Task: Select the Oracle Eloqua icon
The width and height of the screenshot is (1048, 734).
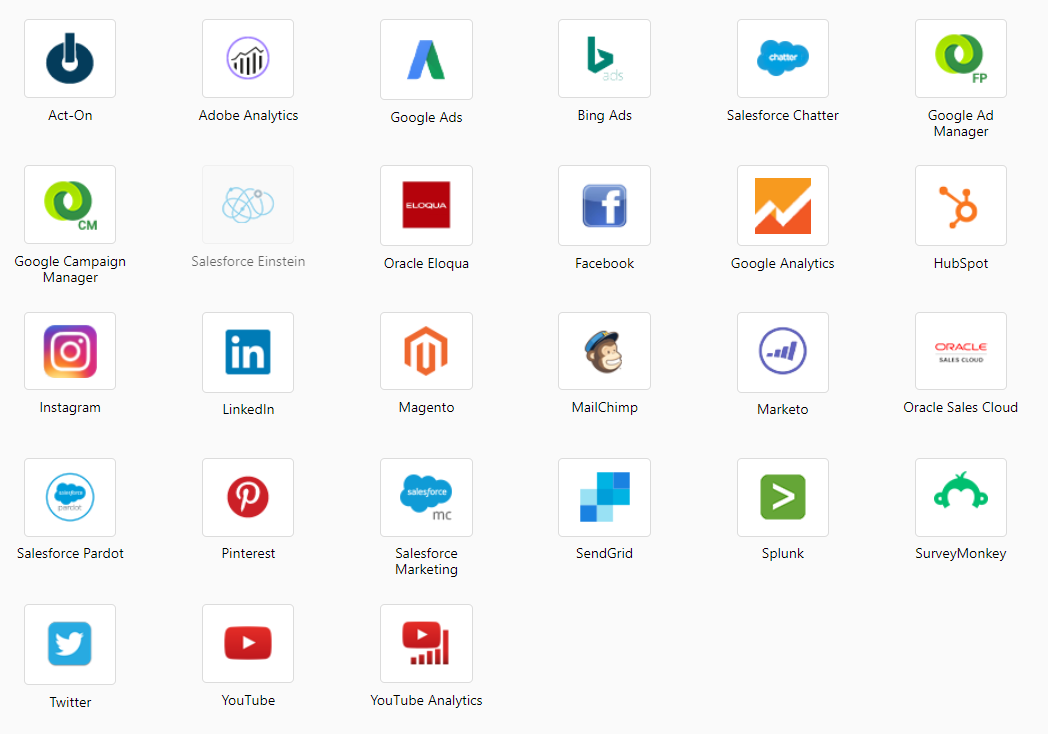Action: (426, 205)
